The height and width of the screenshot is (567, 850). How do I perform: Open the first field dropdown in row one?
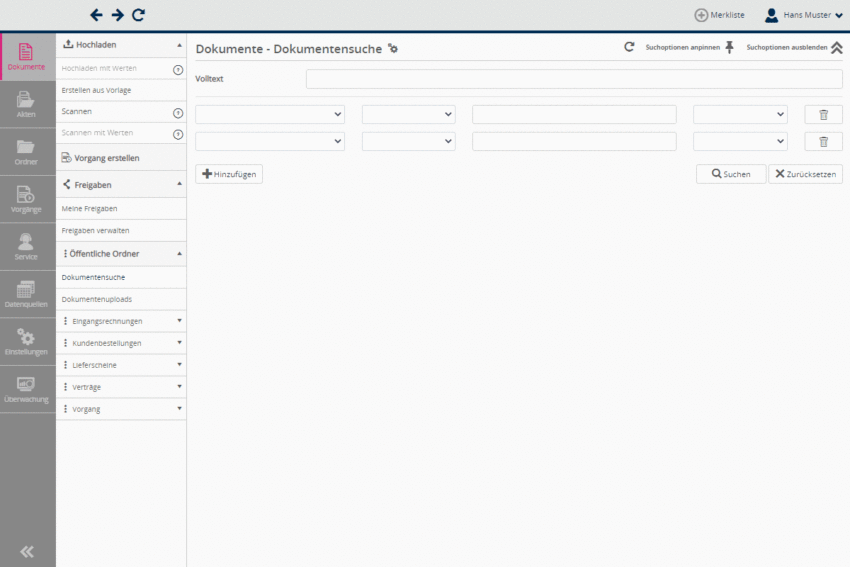coord(270,115)
